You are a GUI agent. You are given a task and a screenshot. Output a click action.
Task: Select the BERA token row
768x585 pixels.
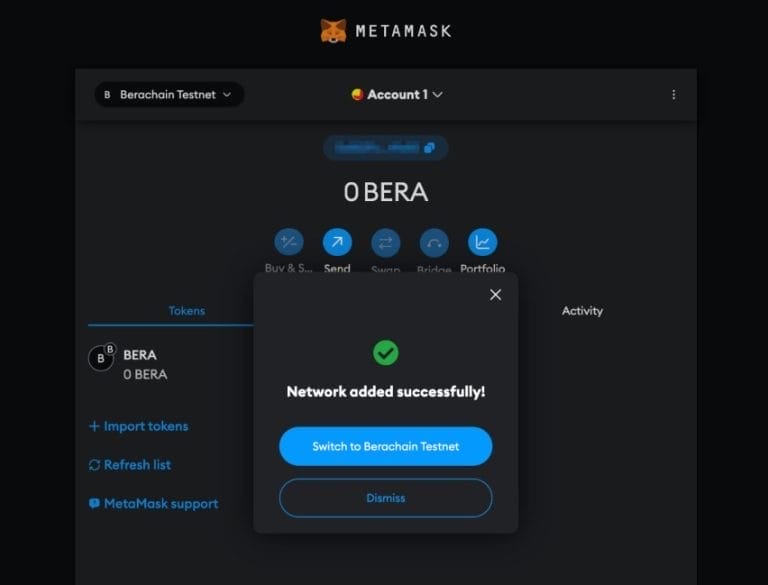tap(171, 364)
